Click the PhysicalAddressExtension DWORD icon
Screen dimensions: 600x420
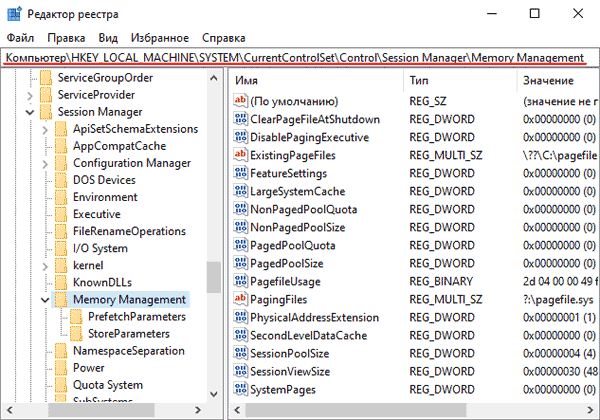click(240, 317)
